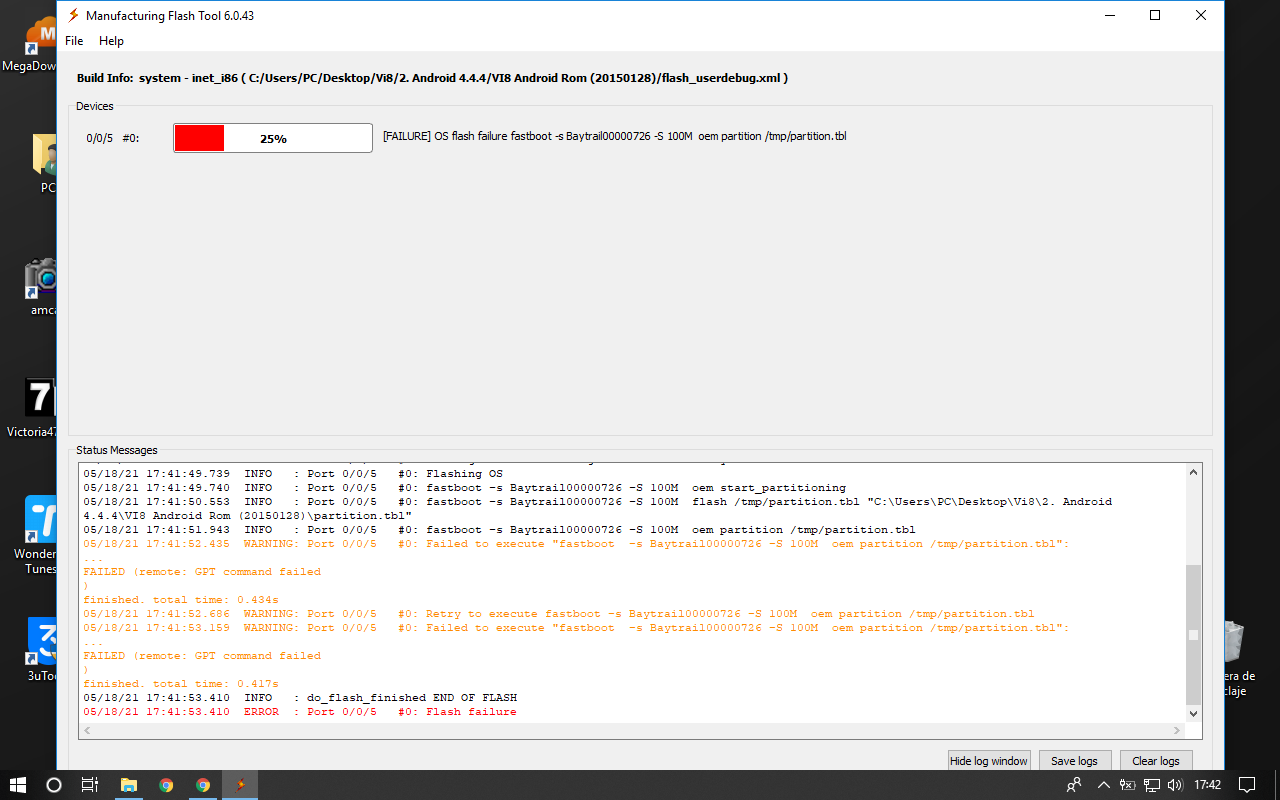
Task: Click the red 25% flash progress bar
Action: pyautogui.click(x=273, y=138)
